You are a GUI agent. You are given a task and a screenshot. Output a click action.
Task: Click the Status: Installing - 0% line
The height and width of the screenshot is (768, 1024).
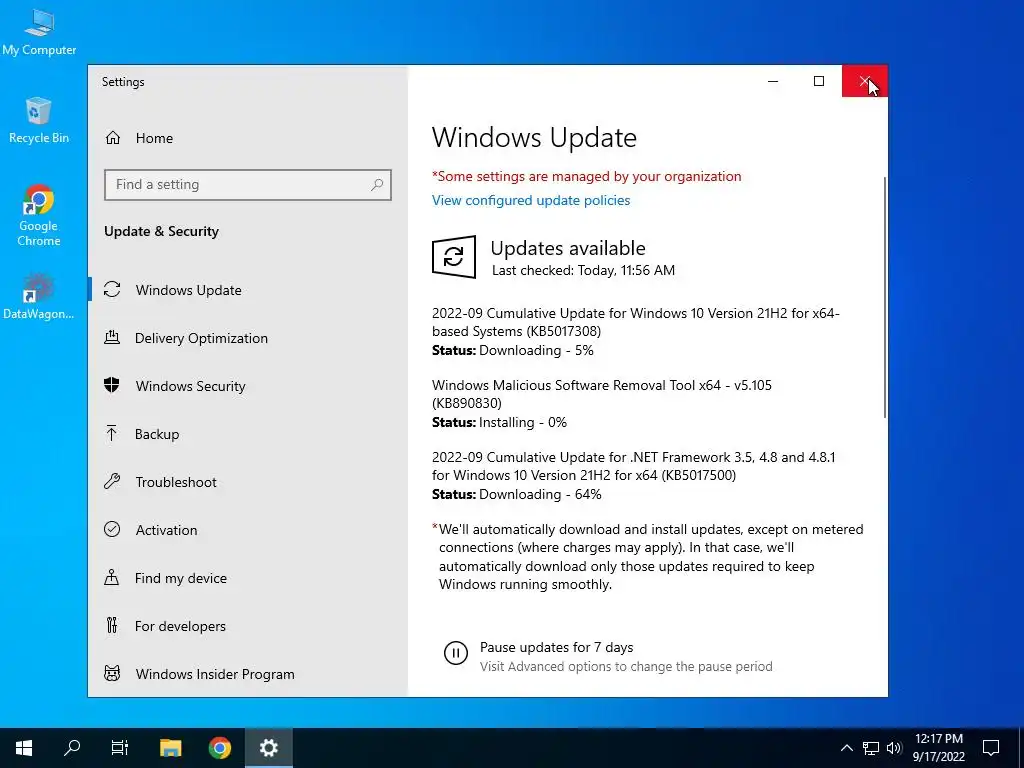500,423
